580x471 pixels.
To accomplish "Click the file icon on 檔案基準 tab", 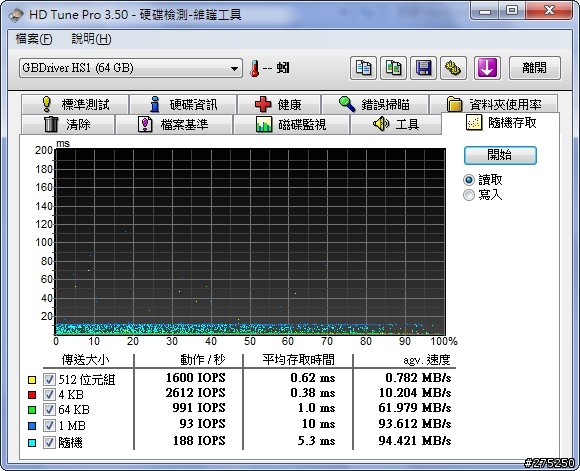I will pos(145,124).
